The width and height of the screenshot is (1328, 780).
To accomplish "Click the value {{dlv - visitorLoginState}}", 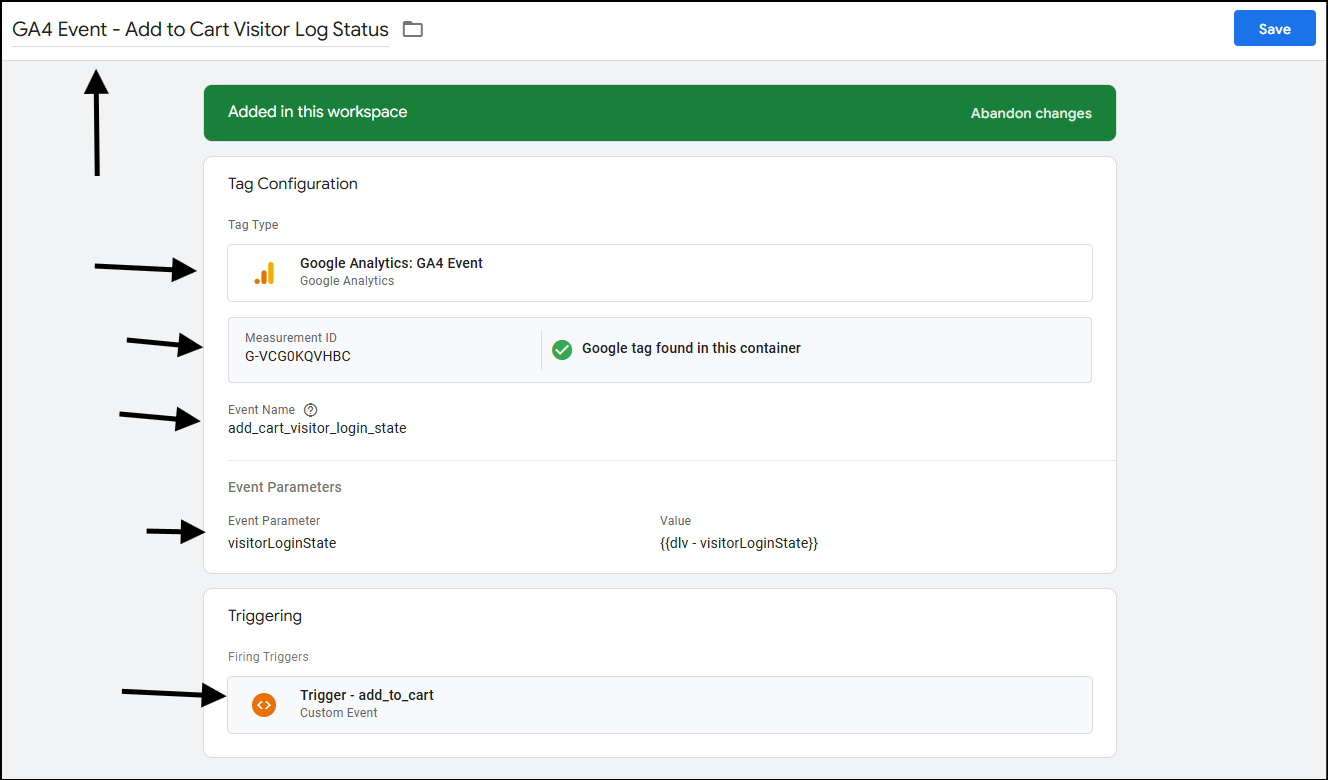I will pyautogui.click(x=739, y=543).
